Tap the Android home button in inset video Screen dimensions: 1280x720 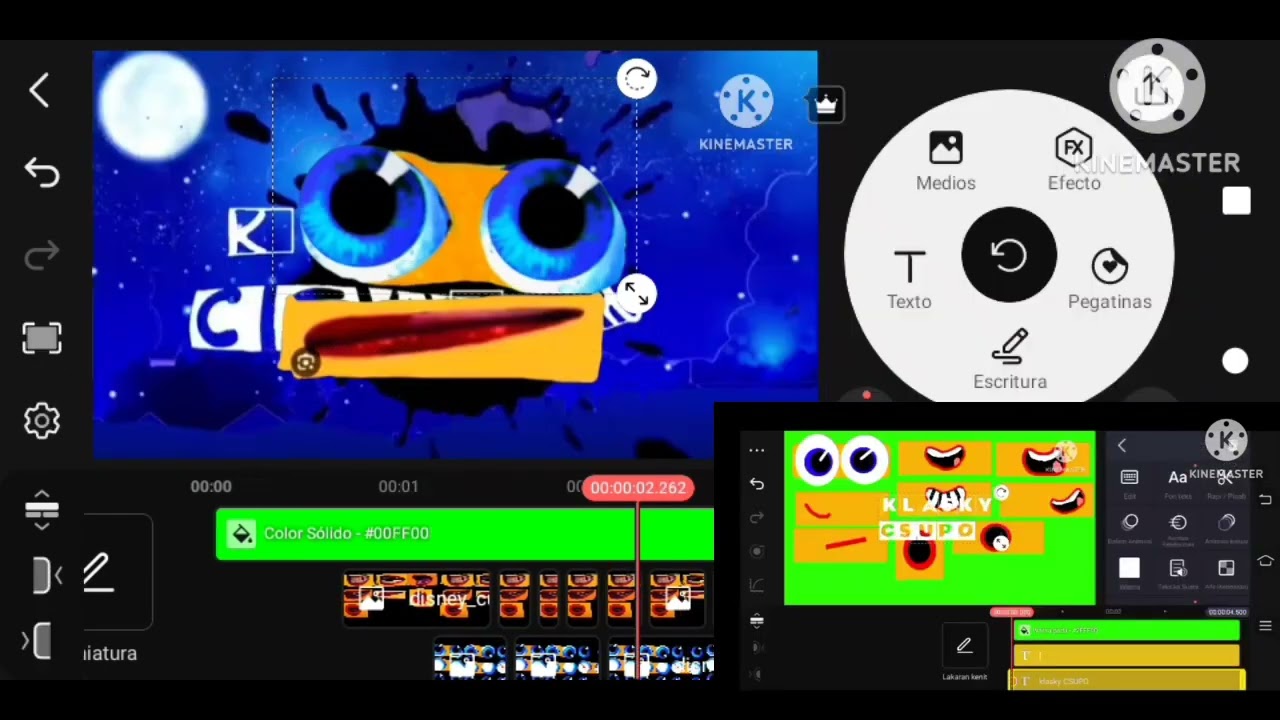click(1266, 562)
